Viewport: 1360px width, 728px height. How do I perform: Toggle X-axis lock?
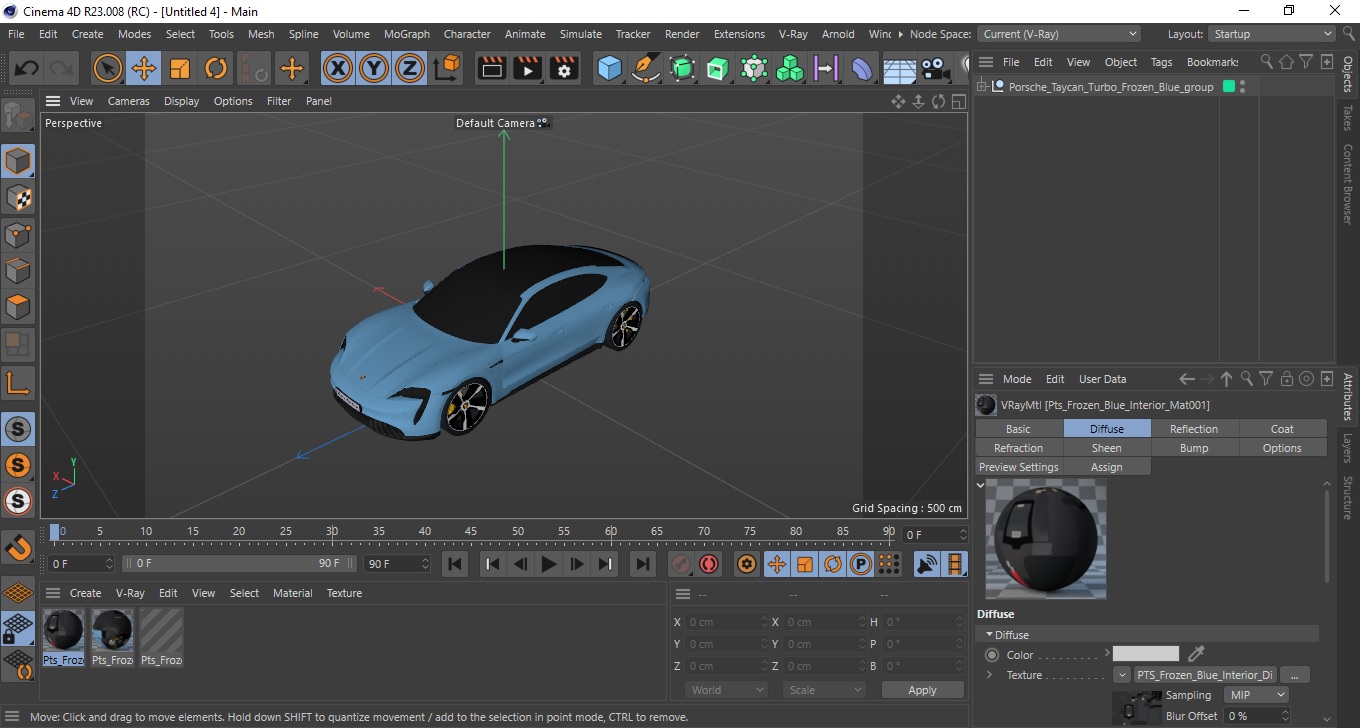(x=338, y=68)
